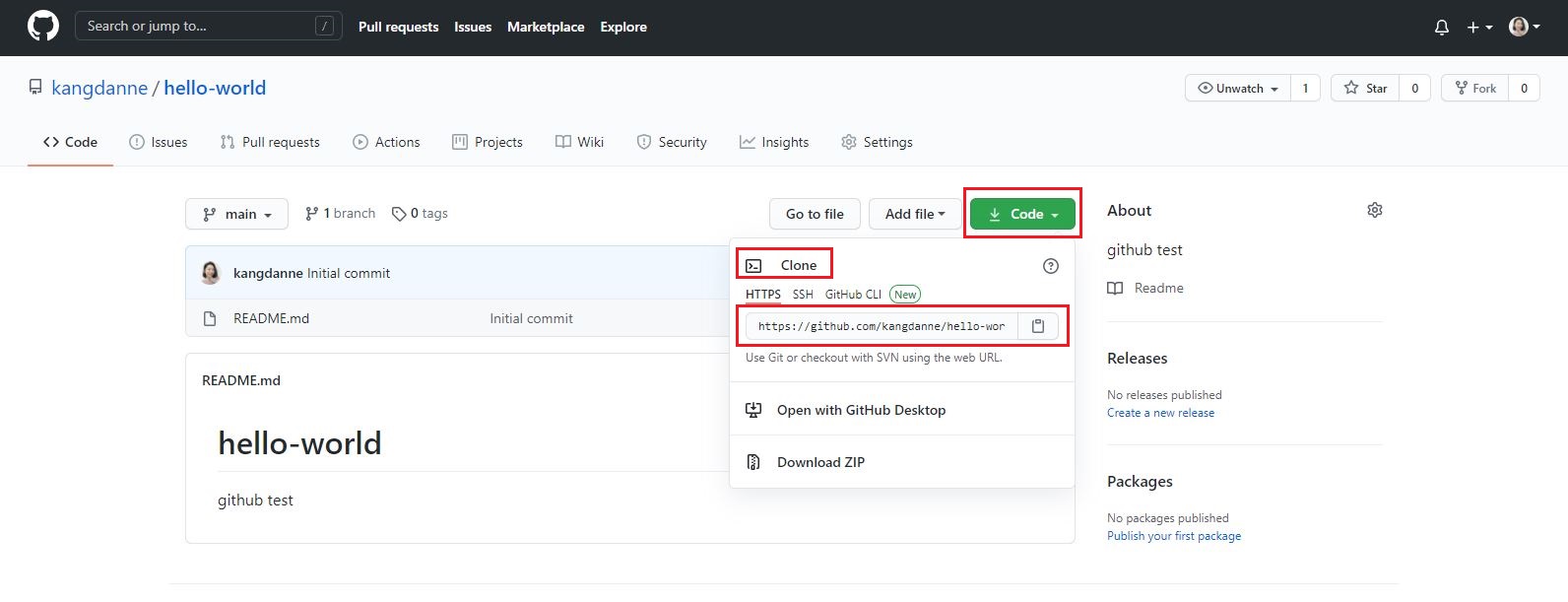This screenshot has width=1568, height=602.
Task: Click the repository book icon beside kangdanne
Action: click(35, 88)
